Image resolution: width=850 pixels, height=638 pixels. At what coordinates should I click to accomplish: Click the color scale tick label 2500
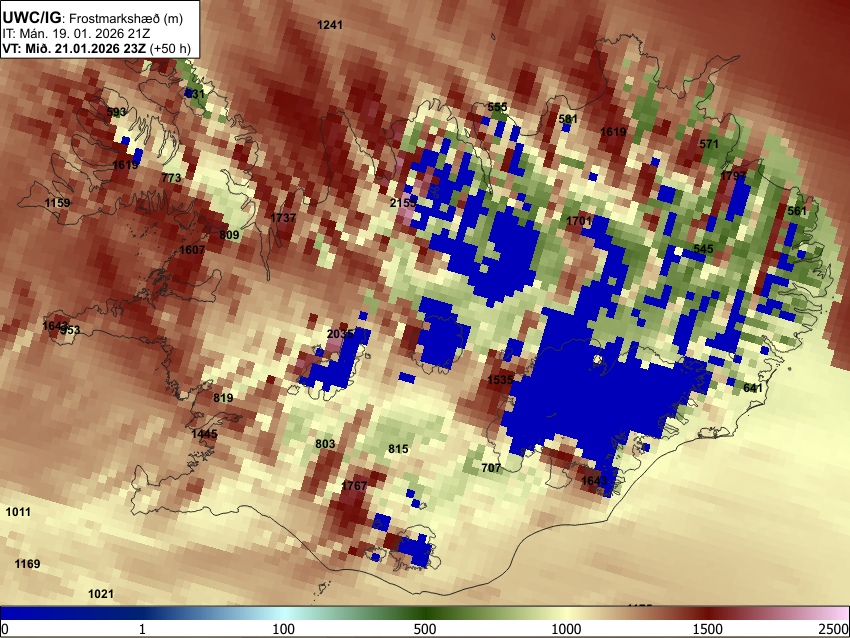click(833, 629)
